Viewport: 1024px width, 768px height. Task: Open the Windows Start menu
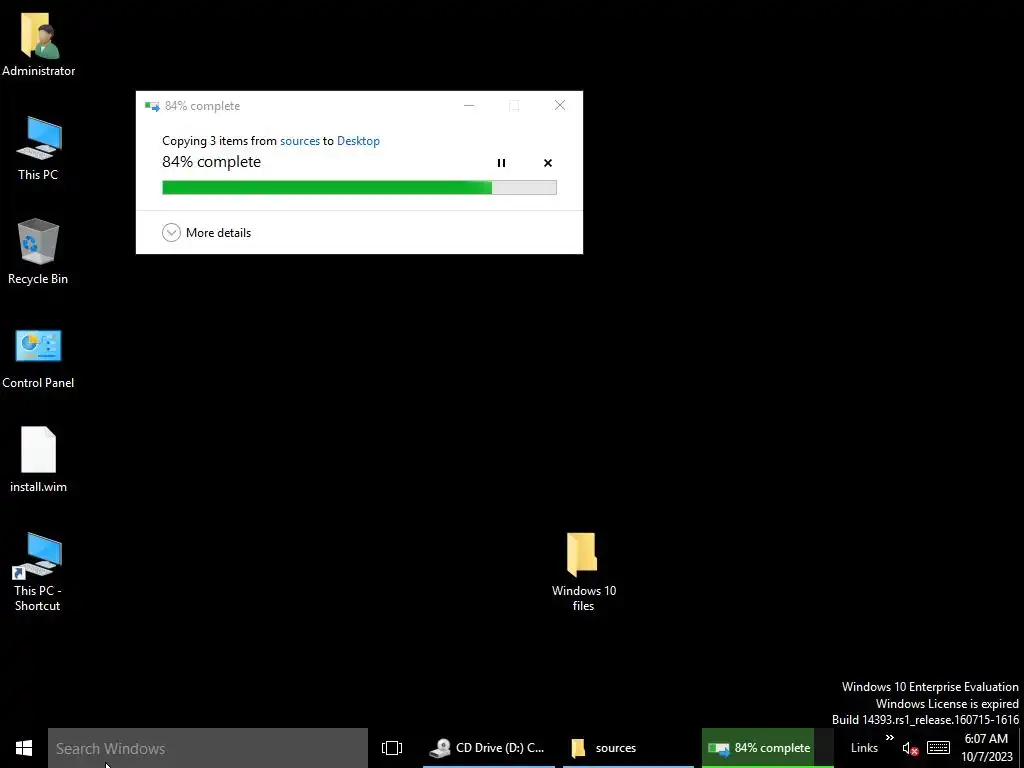(24, 748)
